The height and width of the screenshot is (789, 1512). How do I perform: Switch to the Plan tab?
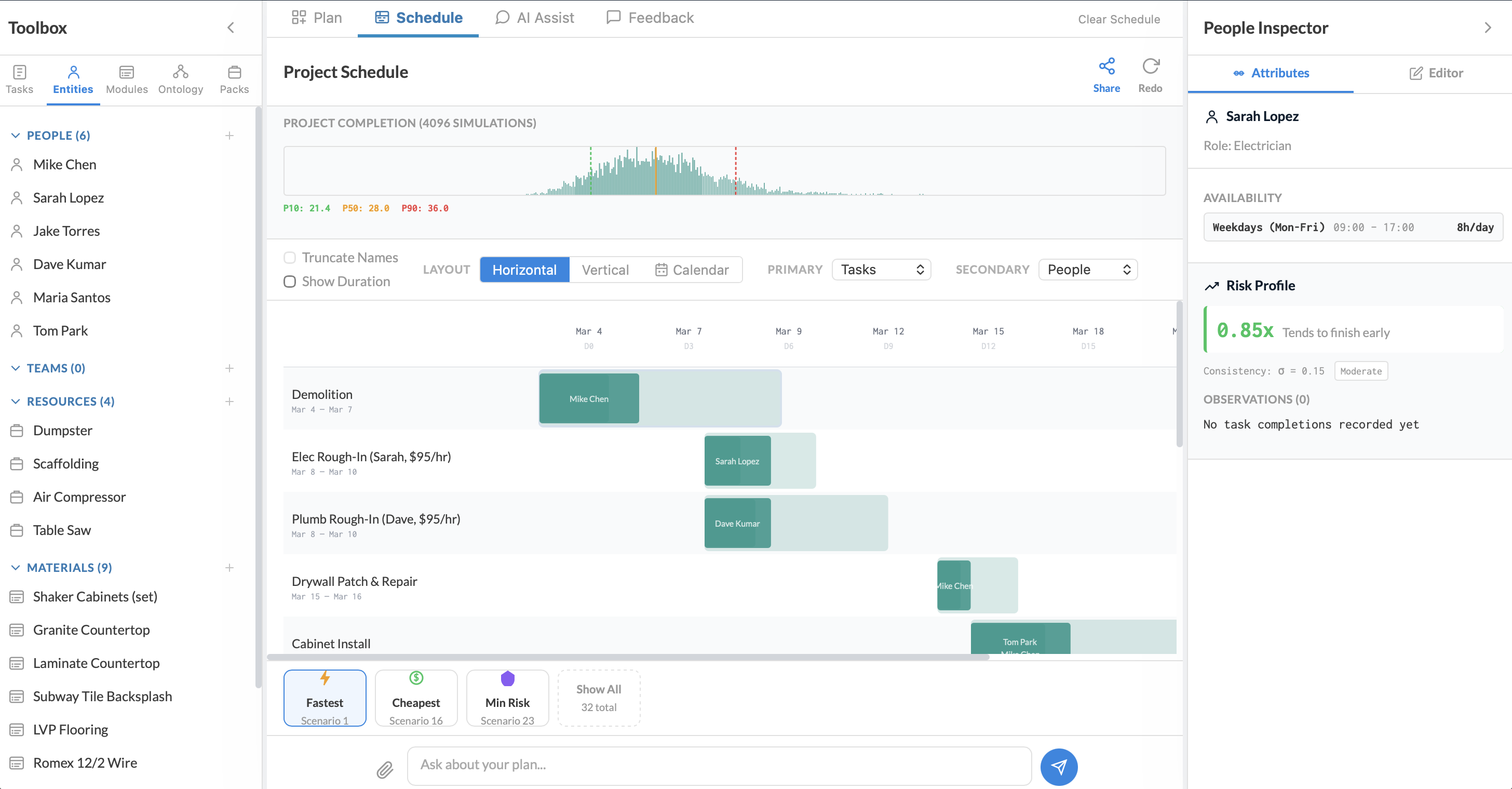coord(316,18)
